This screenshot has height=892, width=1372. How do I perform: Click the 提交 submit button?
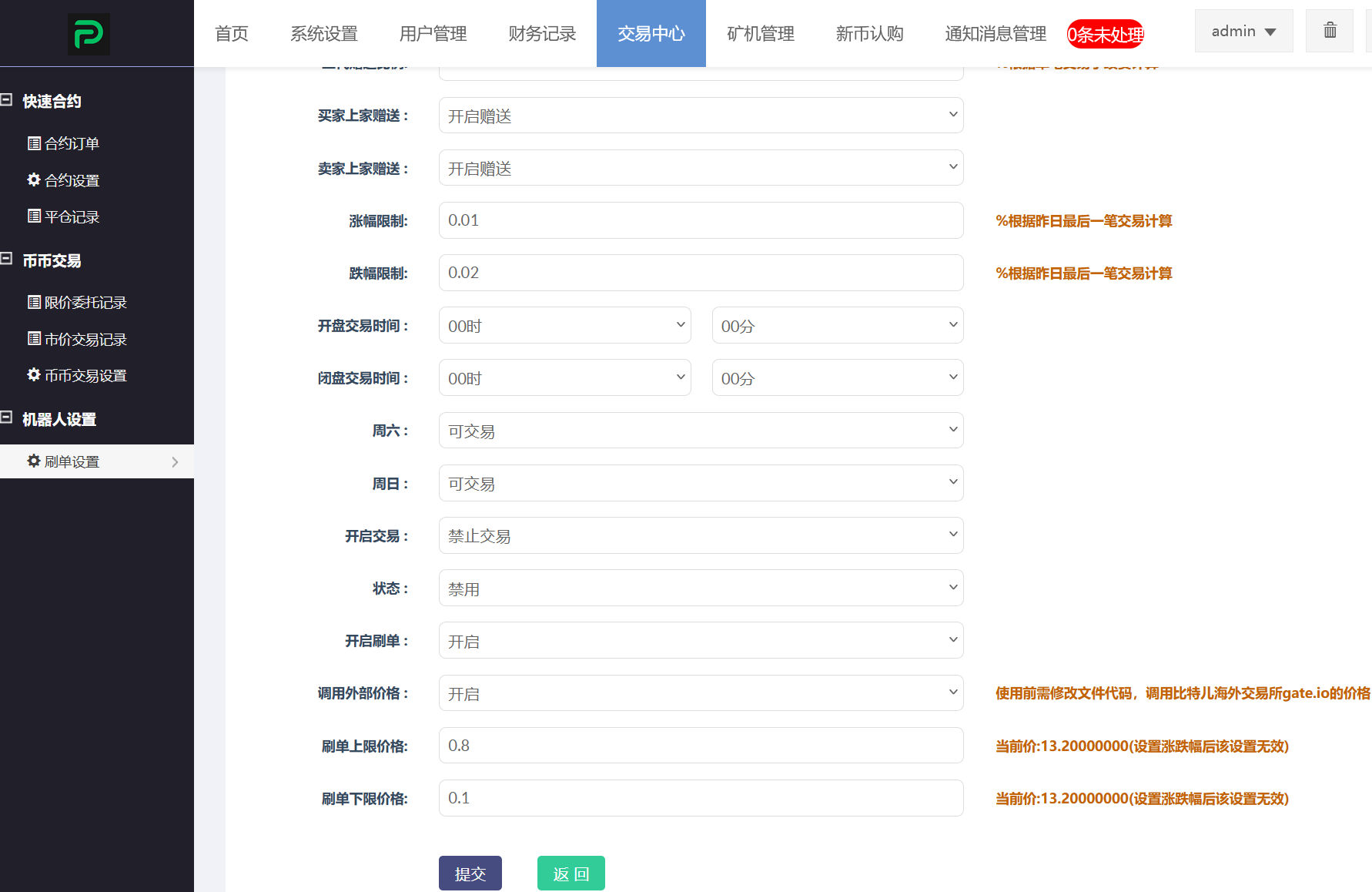coord(470,874)
